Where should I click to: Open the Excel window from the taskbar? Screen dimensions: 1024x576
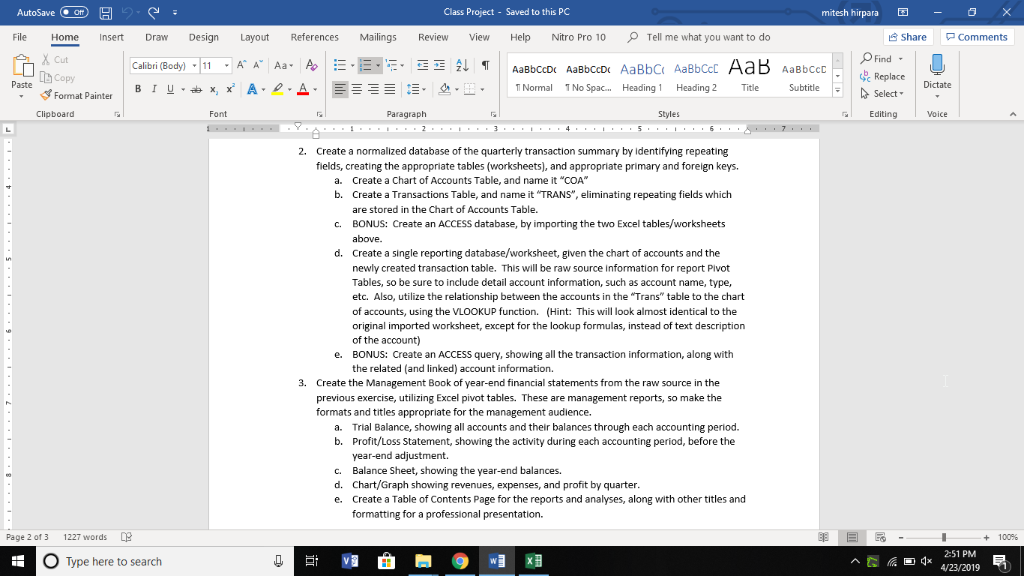[x=531, y=561]
